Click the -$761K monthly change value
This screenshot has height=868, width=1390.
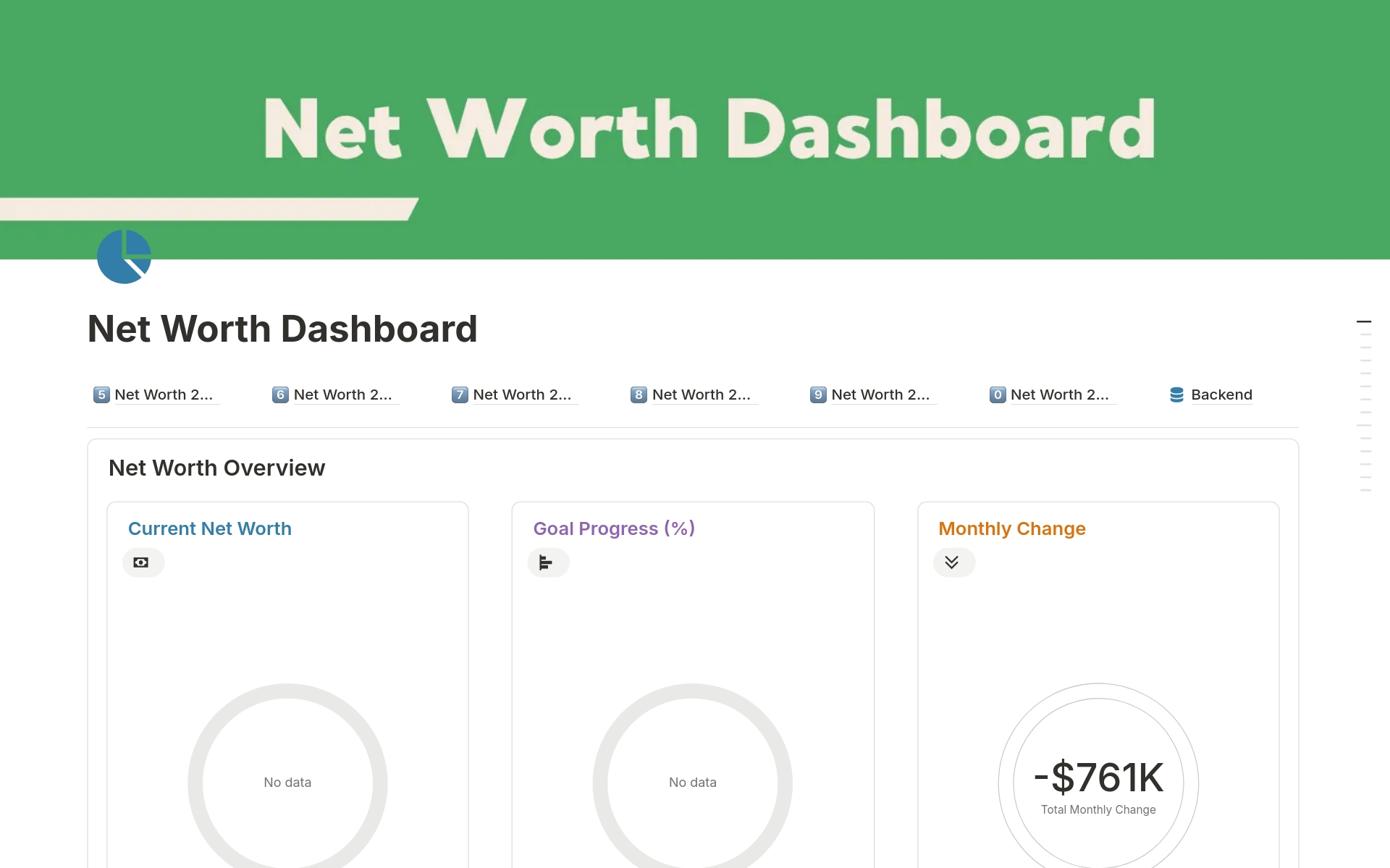click(1098, 778)
